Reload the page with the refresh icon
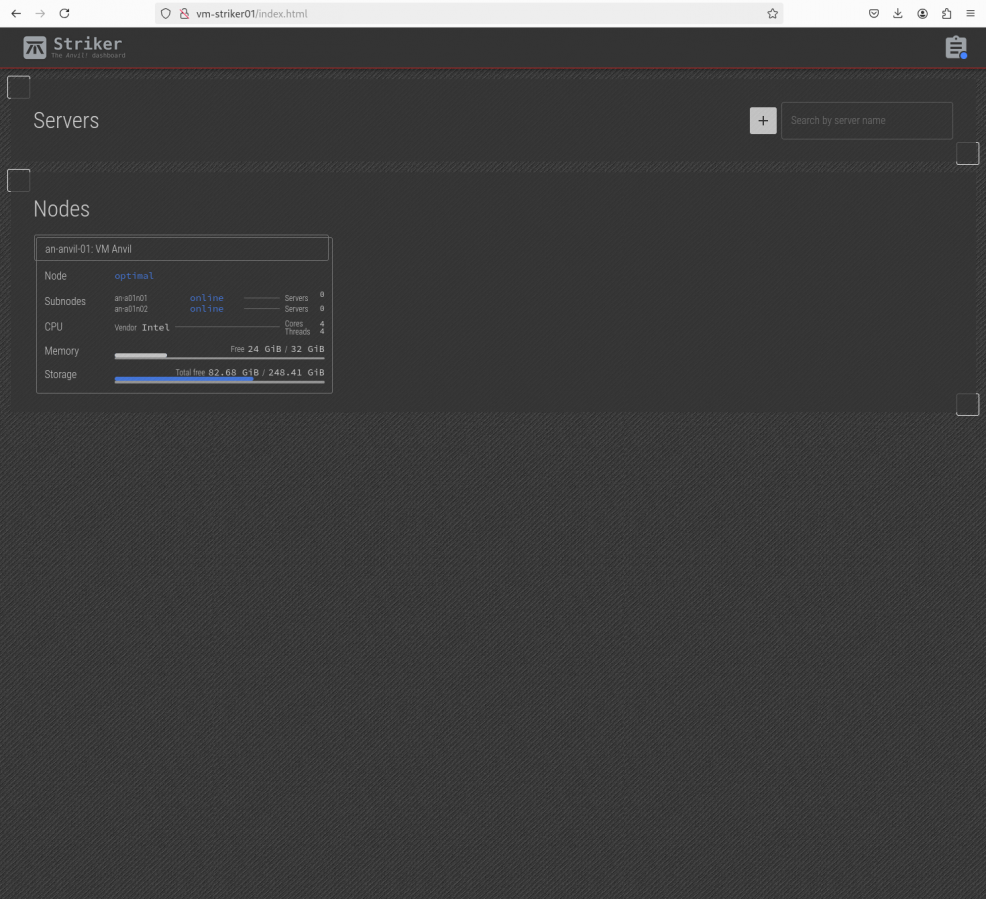Image resolution: width=986 pixels, height=899 pixels. [65, 13]
